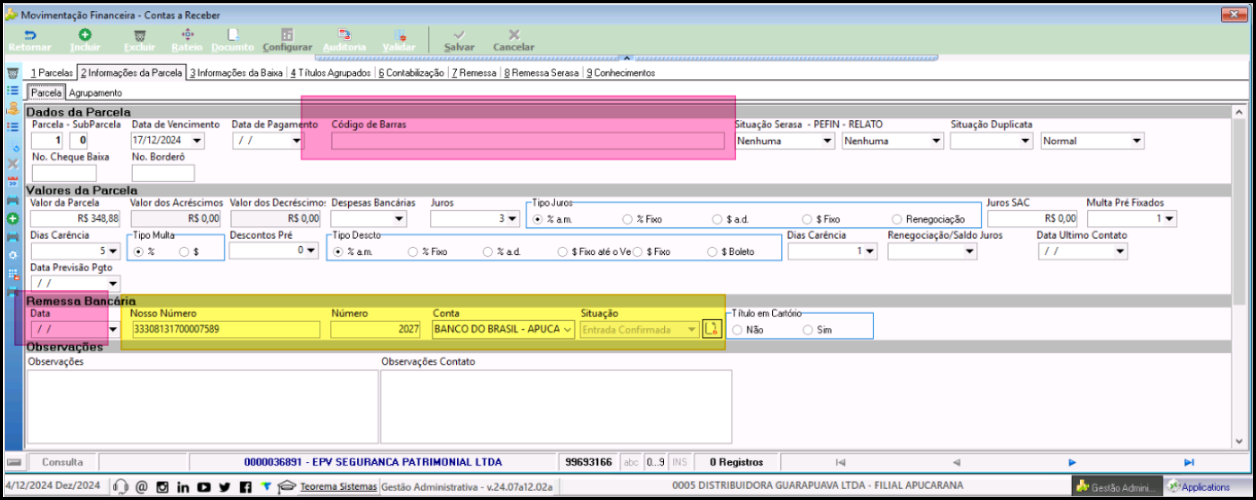Expand the Juros dropdown showing 3
Image resolution: width=1256 pixels, height=500 pixels.
coord(513,218)
